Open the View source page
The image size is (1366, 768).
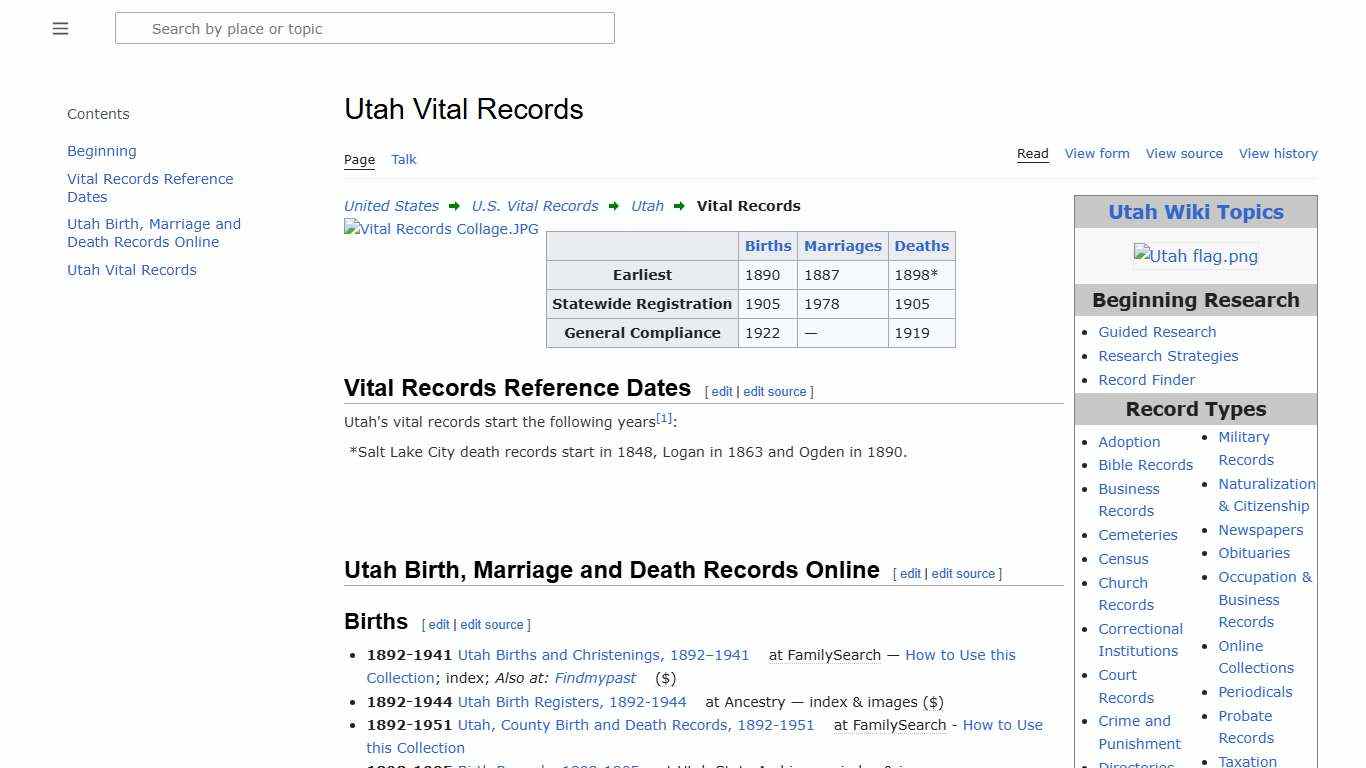[x=1184, y=153]
